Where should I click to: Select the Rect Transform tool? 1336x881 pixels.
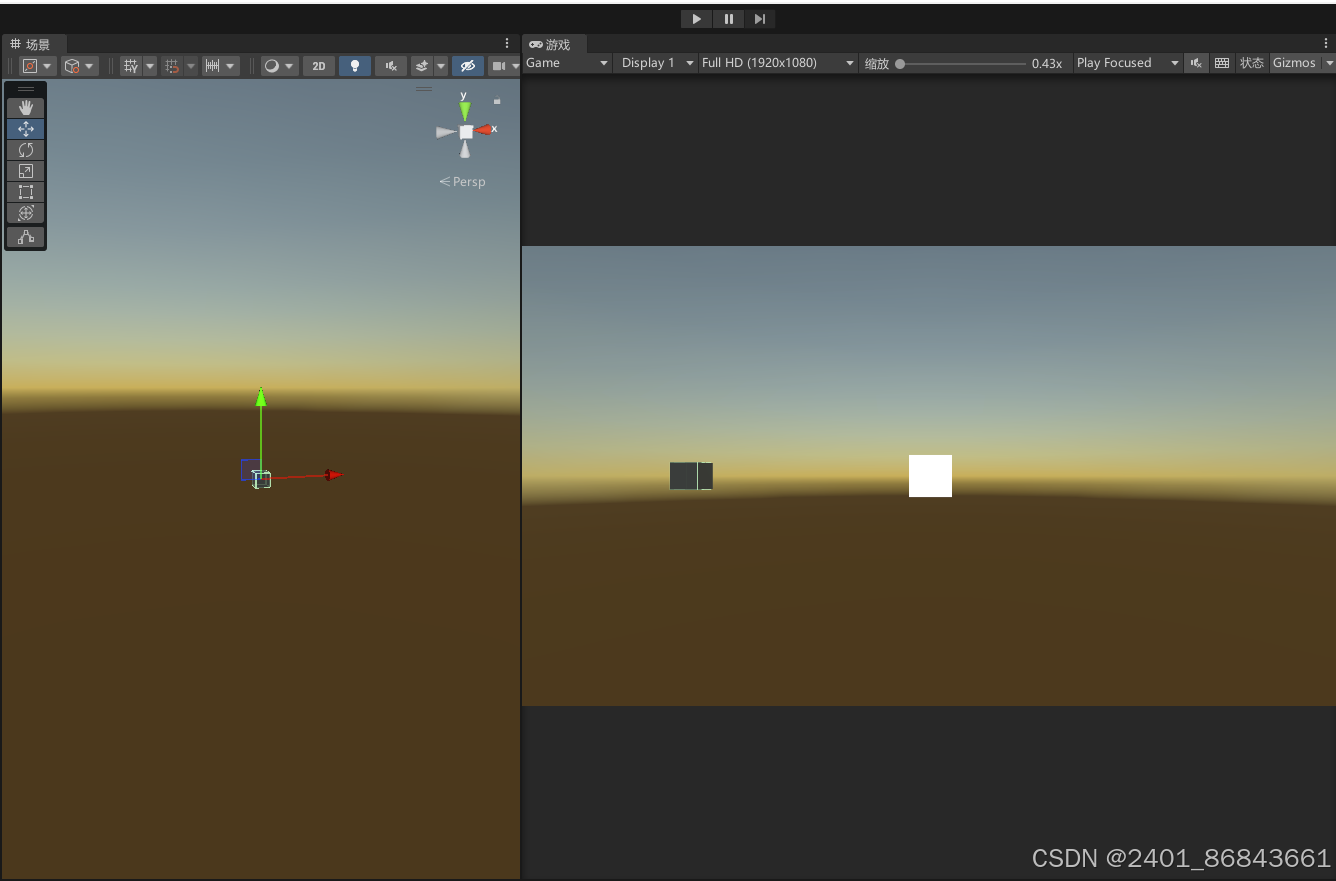(x=25, y=191)
